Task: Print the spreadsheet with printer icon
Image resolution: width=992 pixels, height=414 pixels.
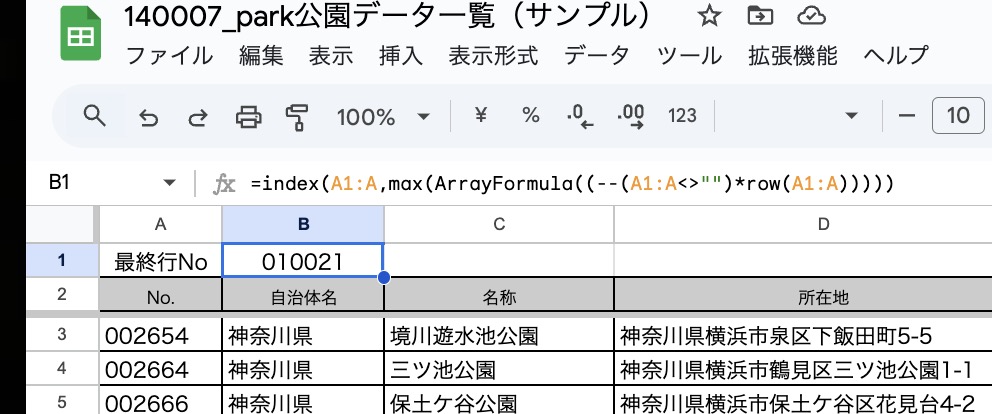Action: pos(248,117)
